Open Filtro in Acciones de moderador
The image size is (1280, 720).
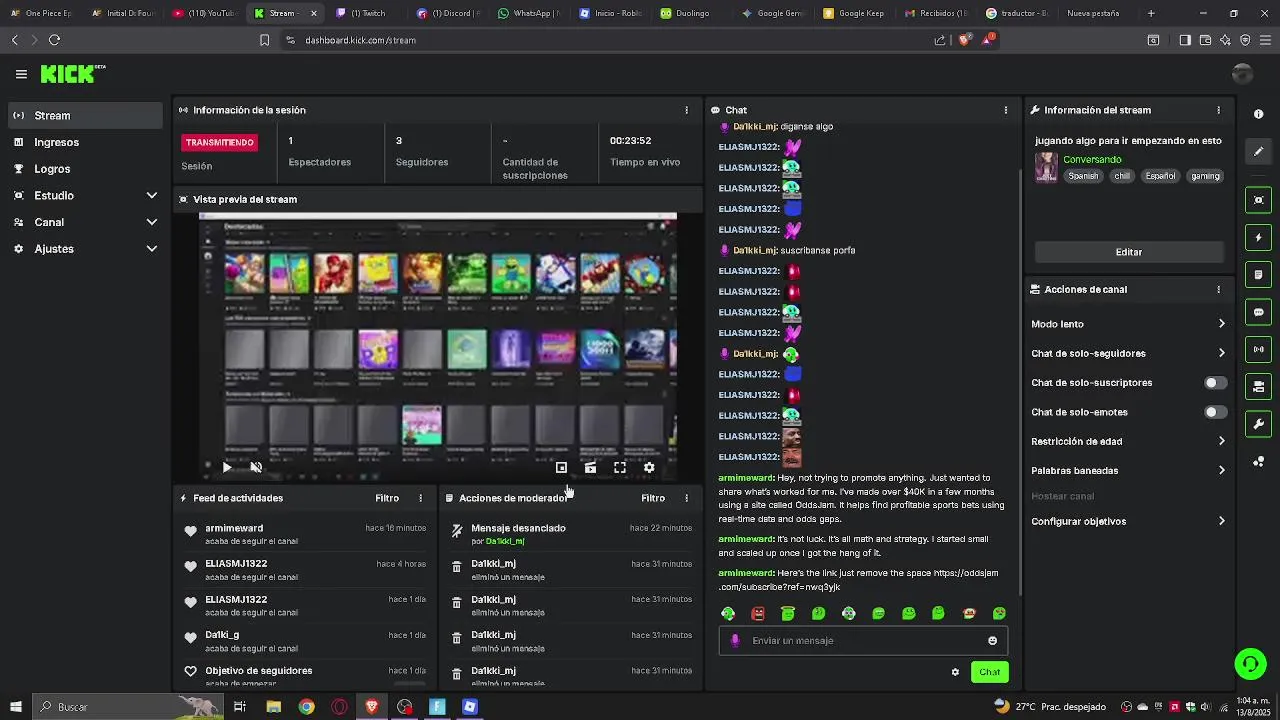point(653,498)
